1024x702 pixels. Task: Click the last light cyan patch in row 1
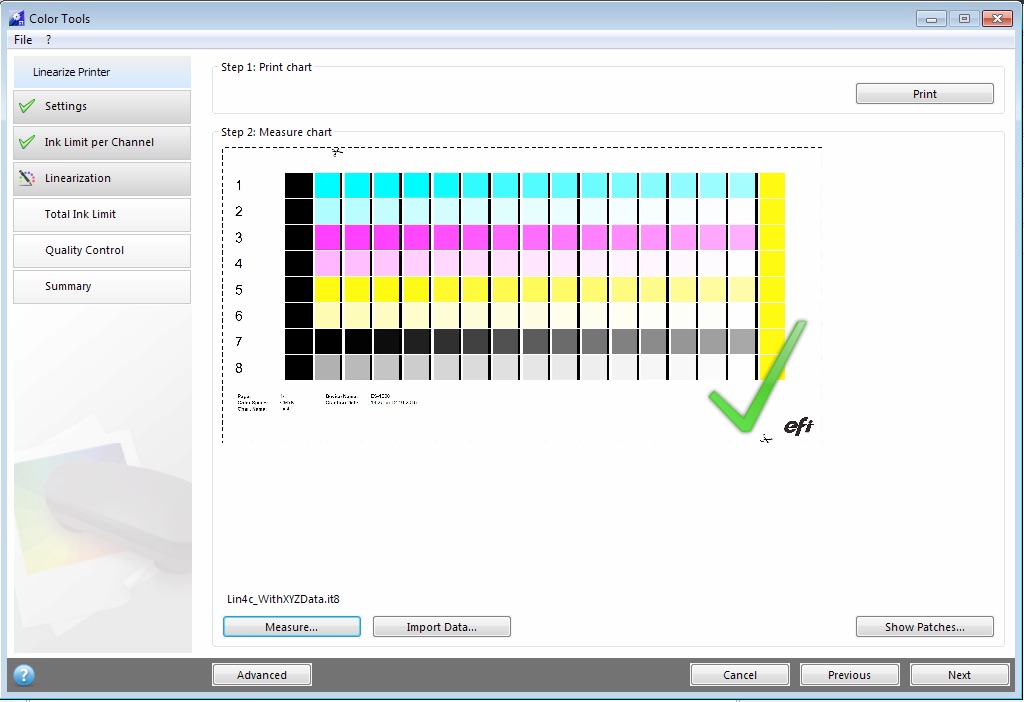(x=743, y=185)
